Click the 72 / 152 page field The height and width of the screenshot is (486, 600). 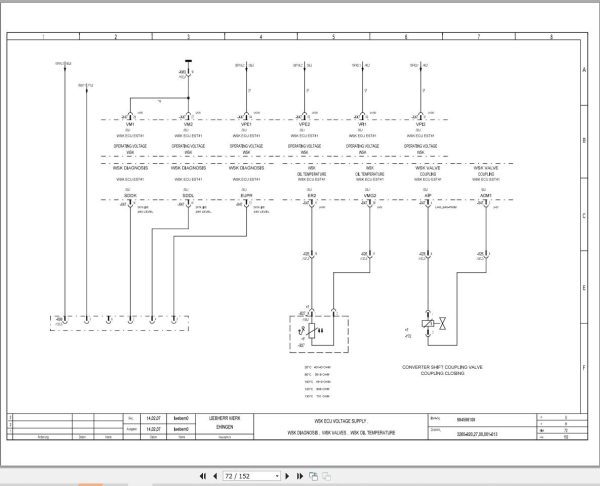(x=249, y=476)
